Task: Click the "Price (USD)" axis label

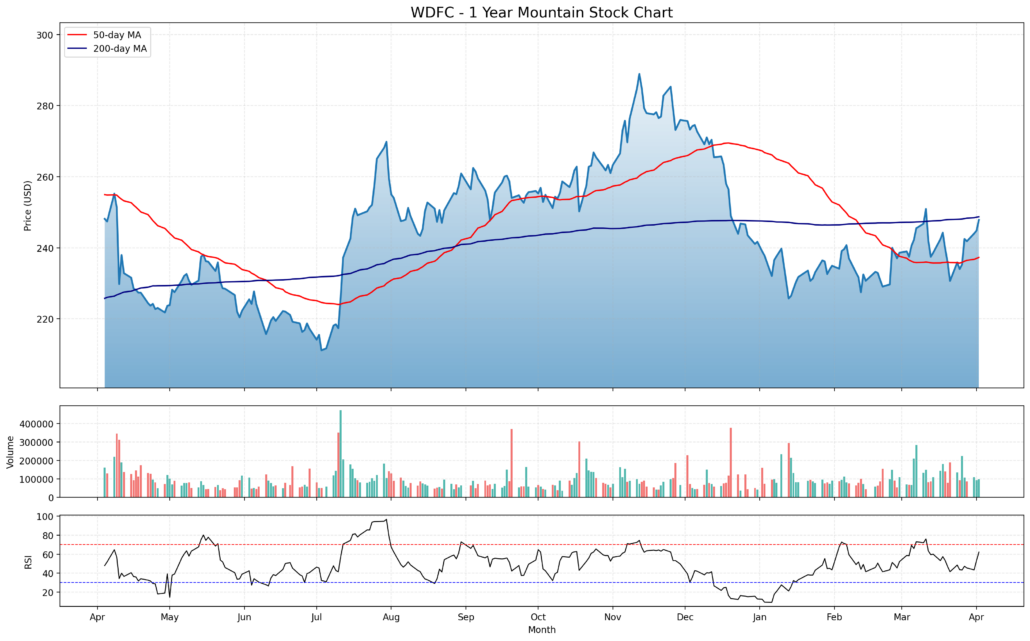Action: pos(28,206)
